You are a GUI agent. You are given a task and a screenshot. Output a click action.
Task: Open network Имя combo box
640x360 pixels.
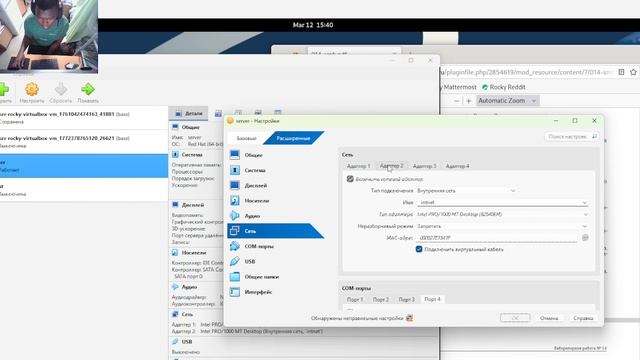tap(502, 202)
